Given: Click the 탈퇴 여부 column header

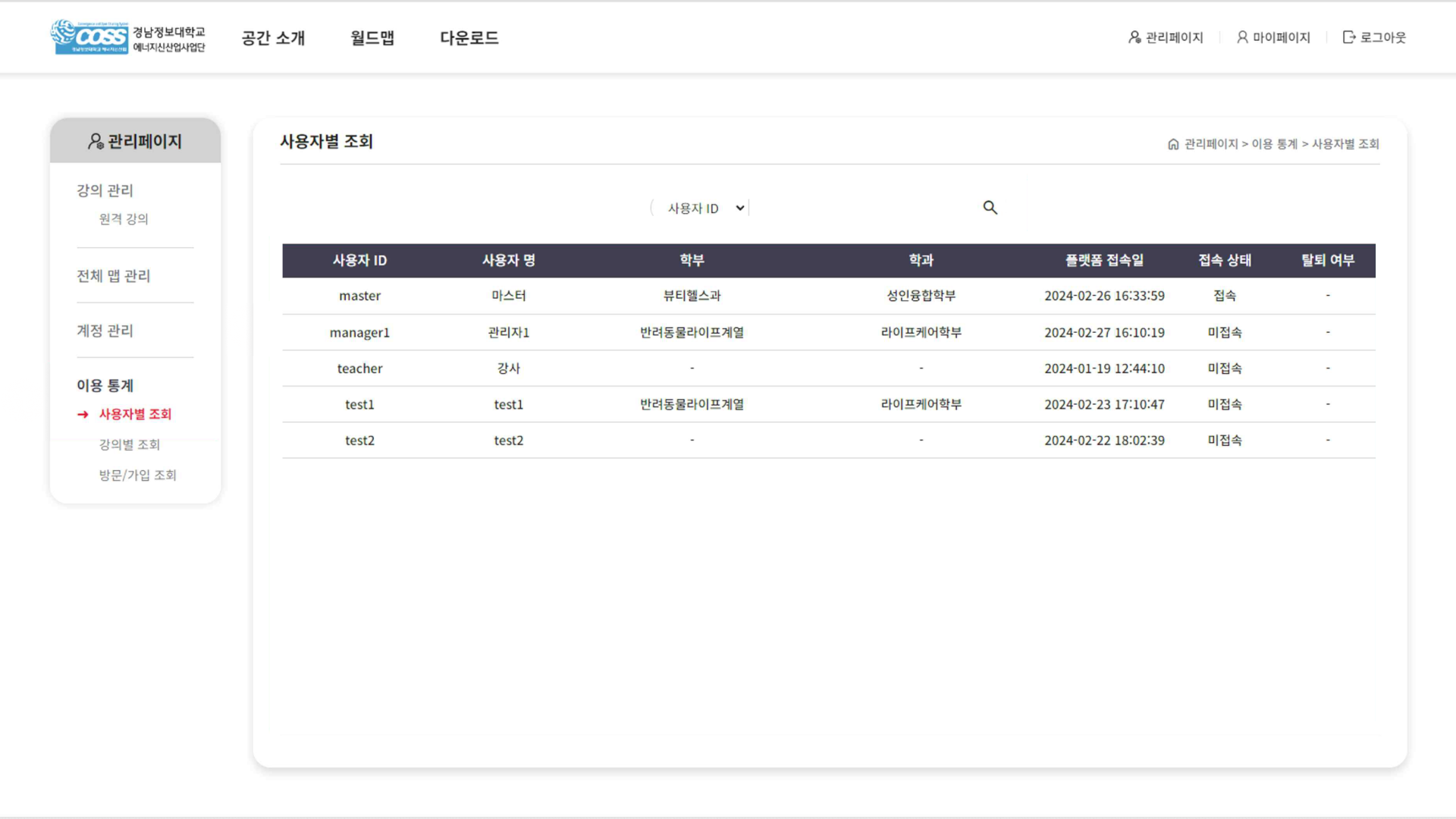Looking at the screenshot, I should 1327,260.
